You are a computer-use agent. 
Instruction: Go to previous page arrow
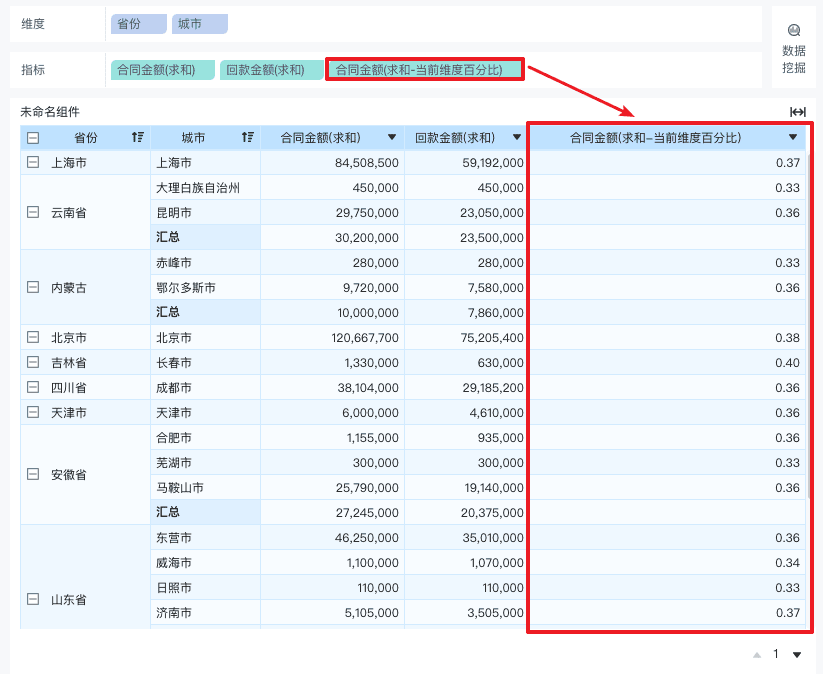pyautogui.click(x=757, y=655)
